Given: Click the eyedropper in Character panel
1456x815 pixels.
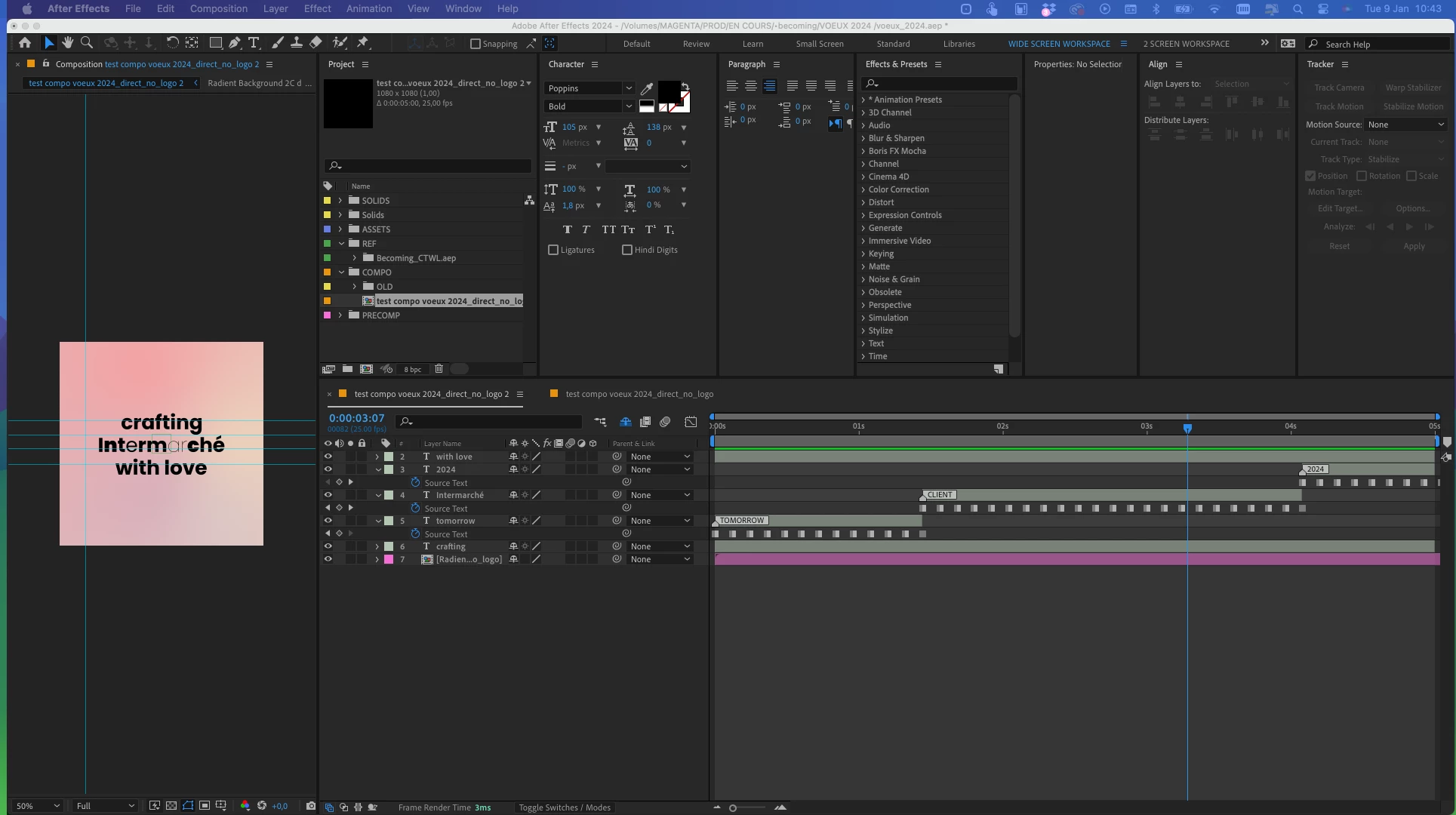Looking at the screenshot, I should tap(647, 89).
